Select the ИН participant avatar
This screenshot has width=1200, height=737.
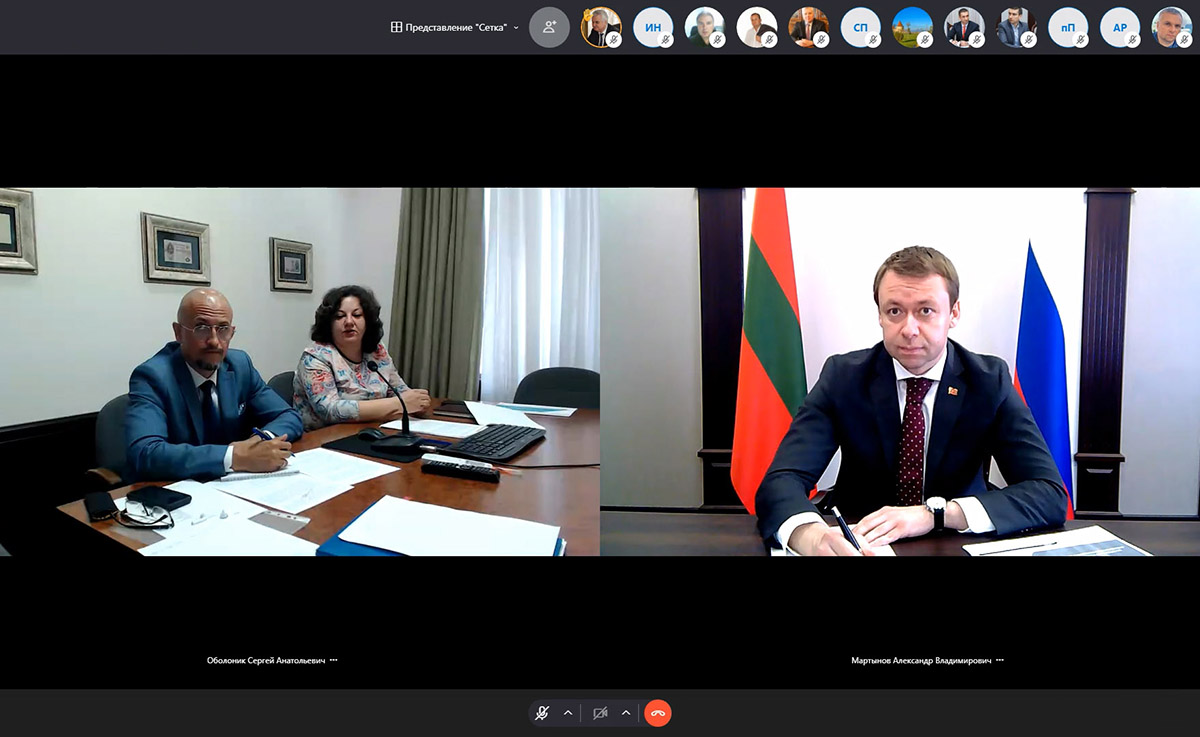(x=653, y=27)
